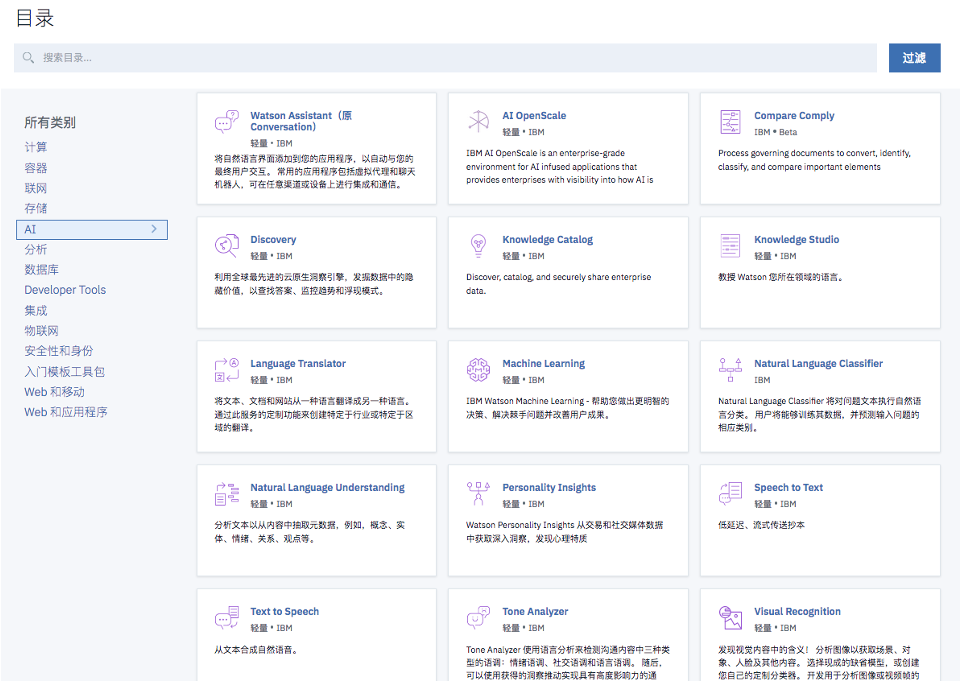Click the '低延迟、流式传送抄本' description text

point(761,525)
